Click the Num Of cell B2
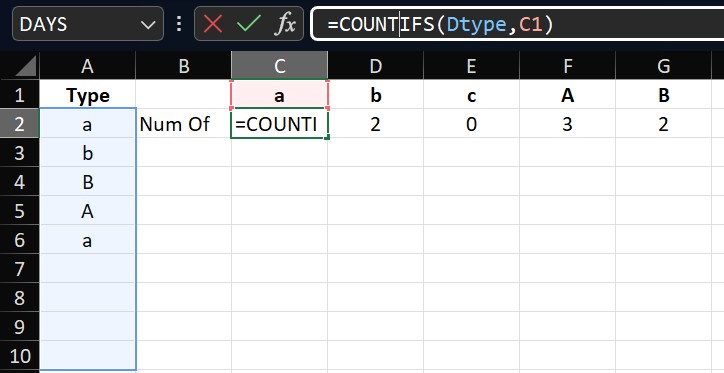 click(x=183, y=124)
